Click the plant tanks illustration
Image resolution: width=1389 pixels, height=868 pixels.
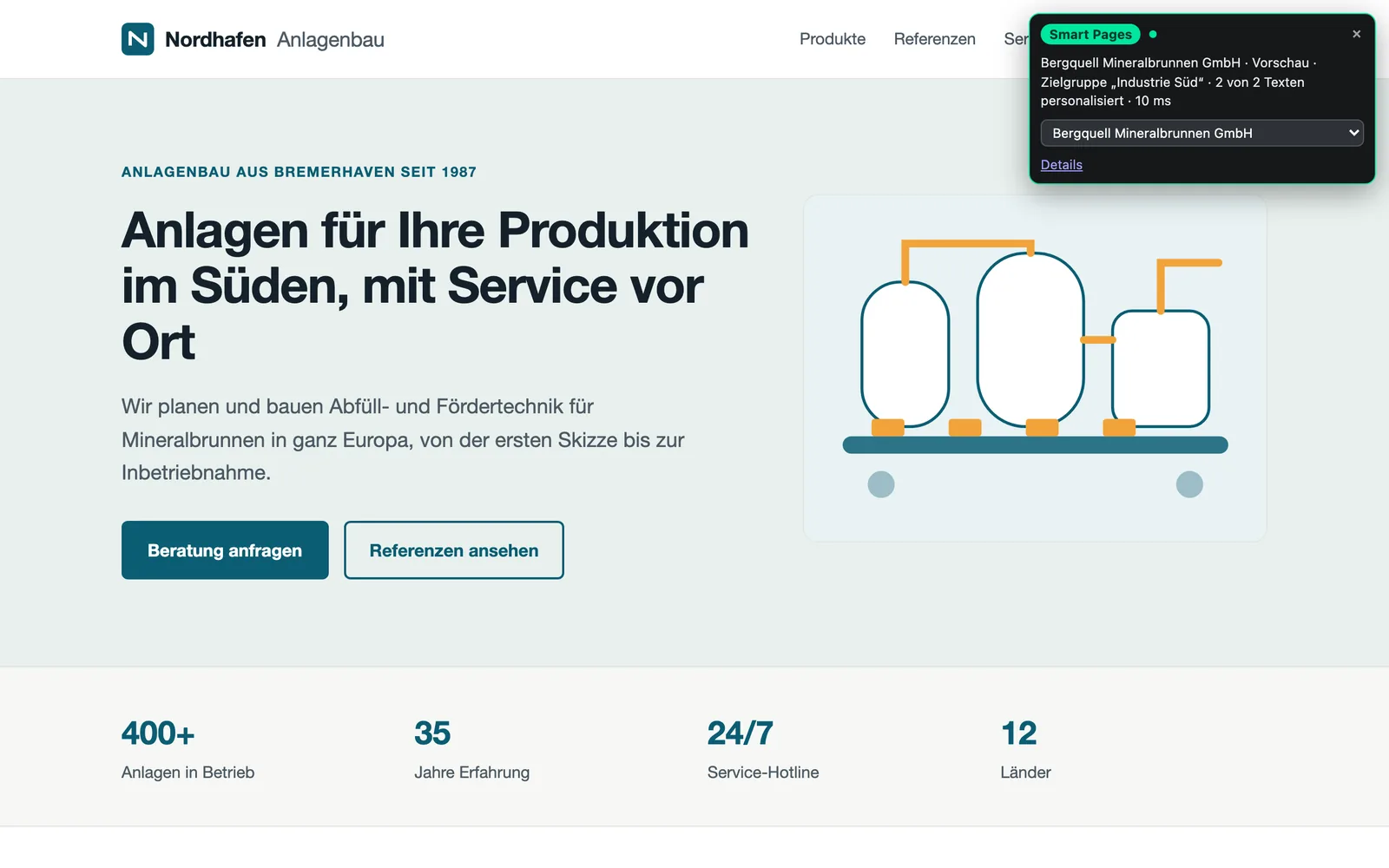click(x=1035, y=368)
